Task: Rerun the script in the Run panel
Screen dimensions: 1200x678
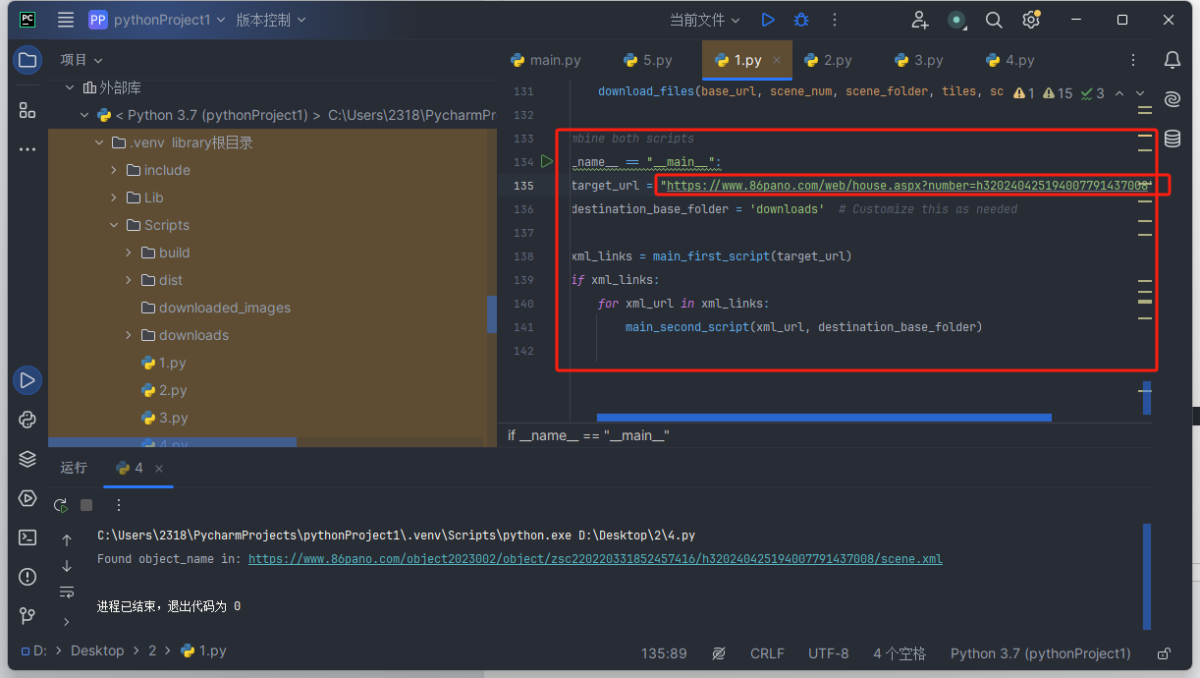Action: tap(61, 505)
